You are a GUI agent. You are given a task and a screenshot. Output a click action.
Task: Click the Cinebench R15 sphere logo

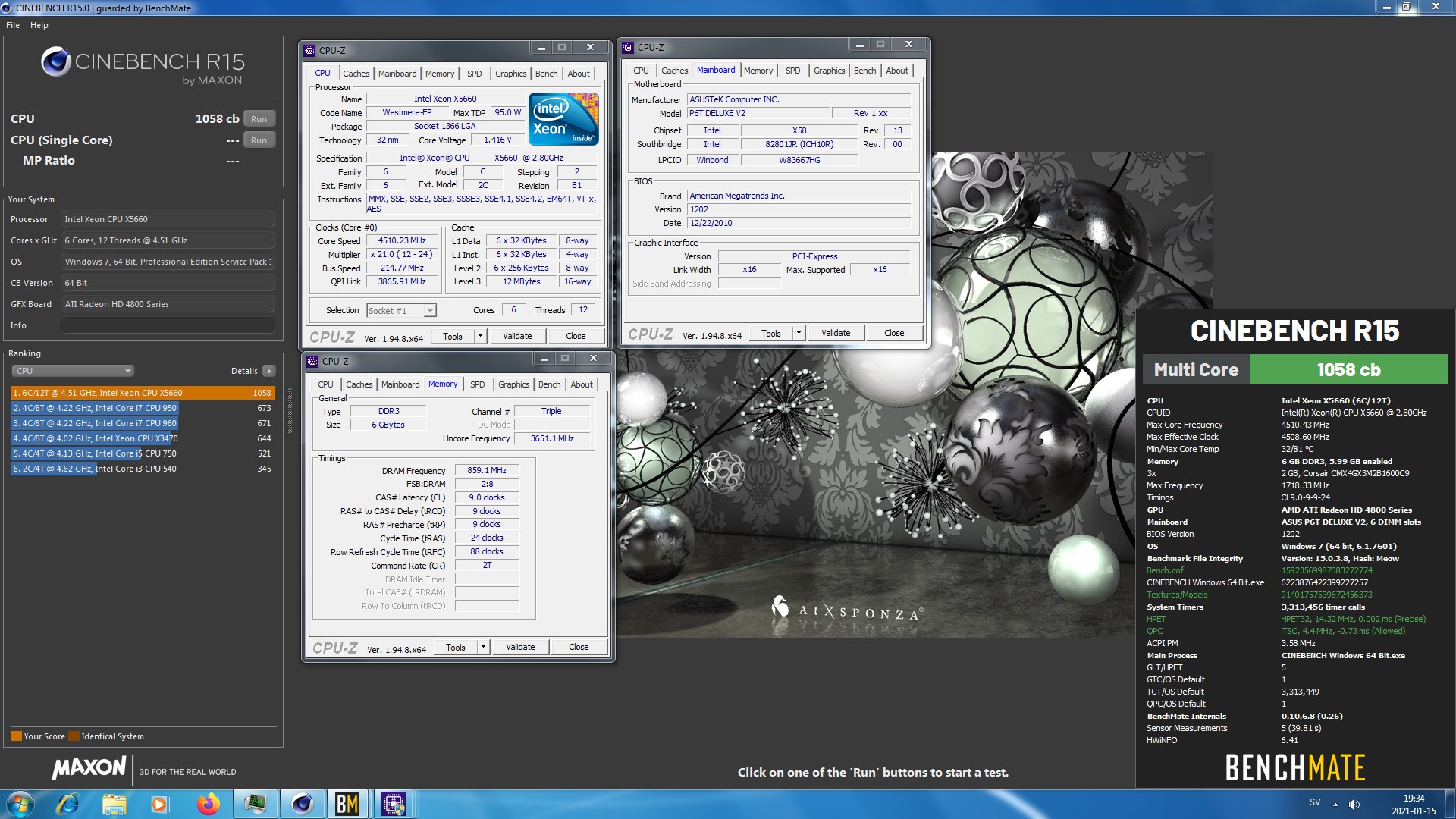[56, 61]
